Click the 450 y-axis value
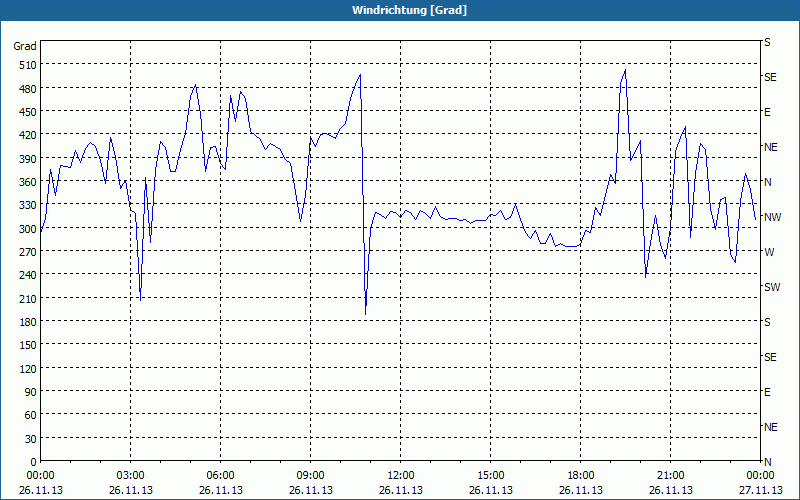Image resolution: width=800 pixels, height=500 pixels. 29,112
